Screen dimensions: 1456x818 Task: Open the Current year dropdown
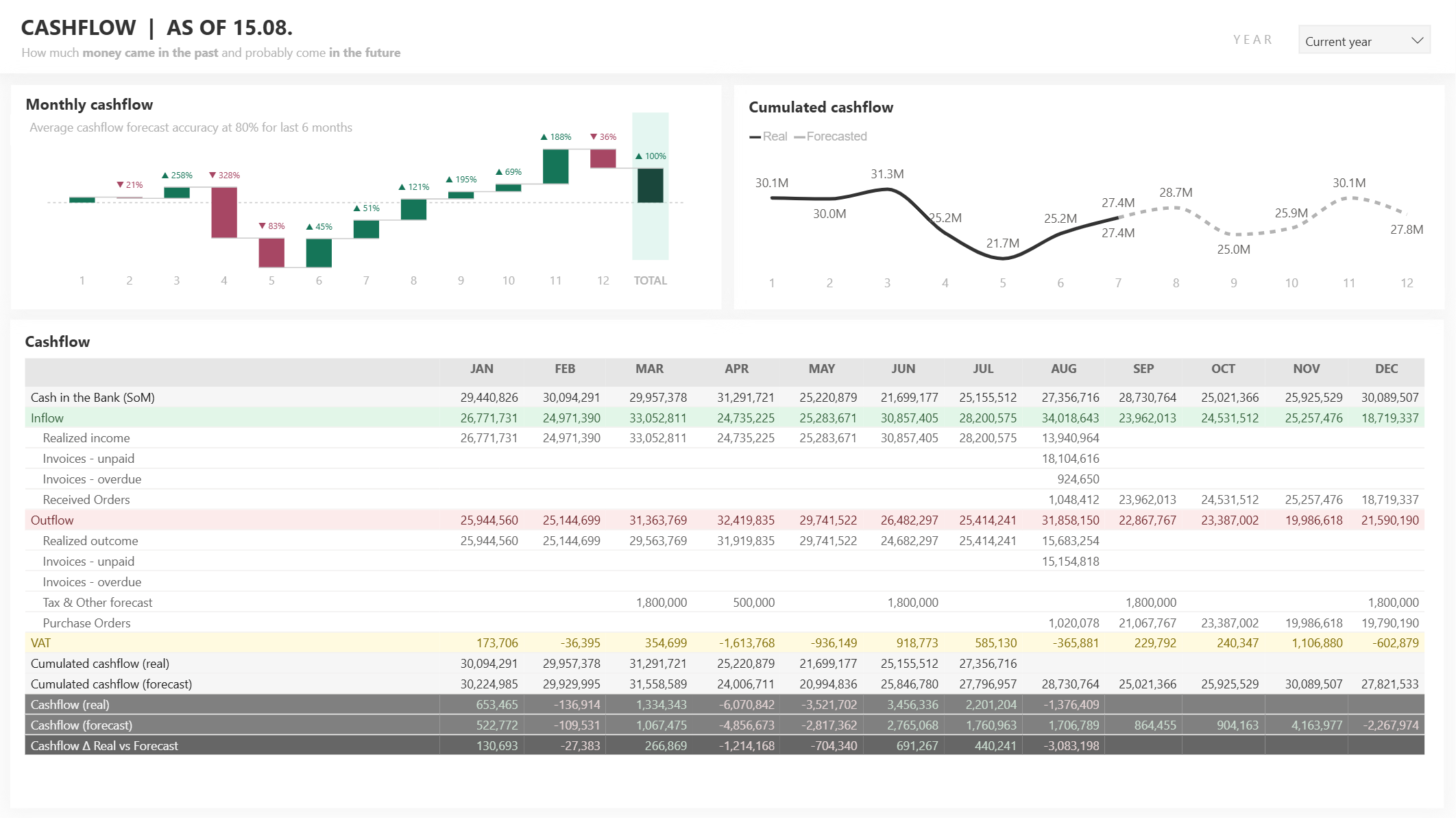[x=1364, y=40]
